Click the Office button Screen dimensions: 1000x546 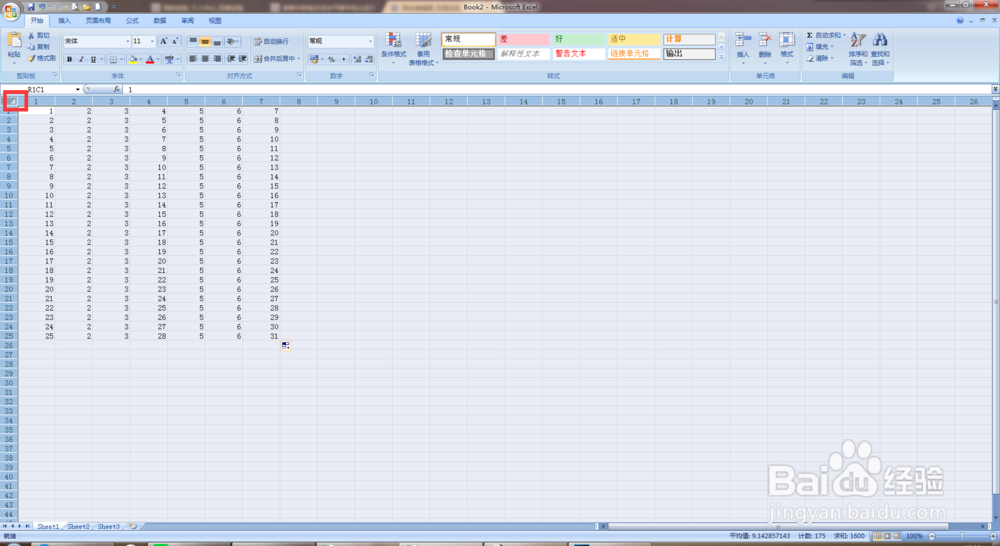coord(11,11)
